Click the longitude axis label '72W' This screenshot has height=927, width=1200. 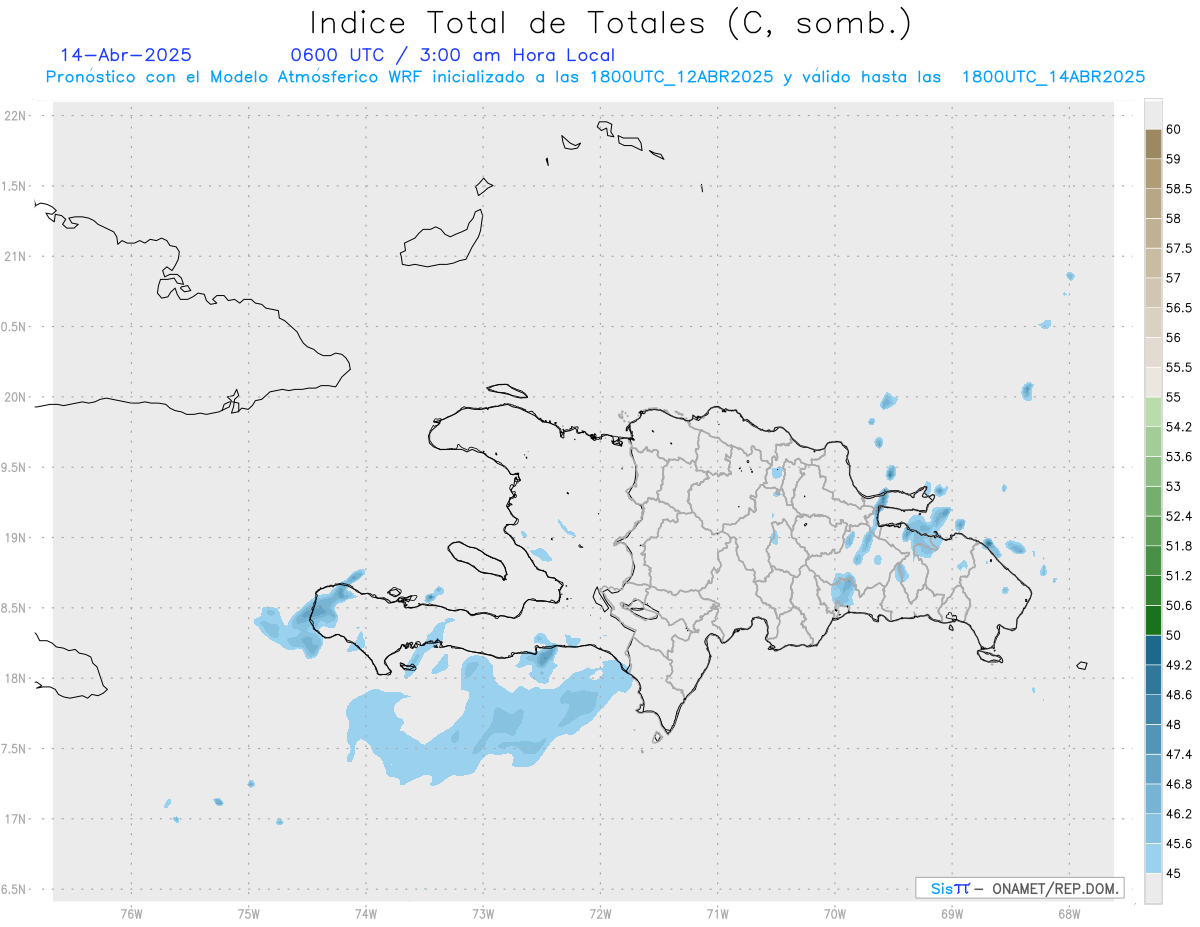pyautogui.click(x=600, y=913)
